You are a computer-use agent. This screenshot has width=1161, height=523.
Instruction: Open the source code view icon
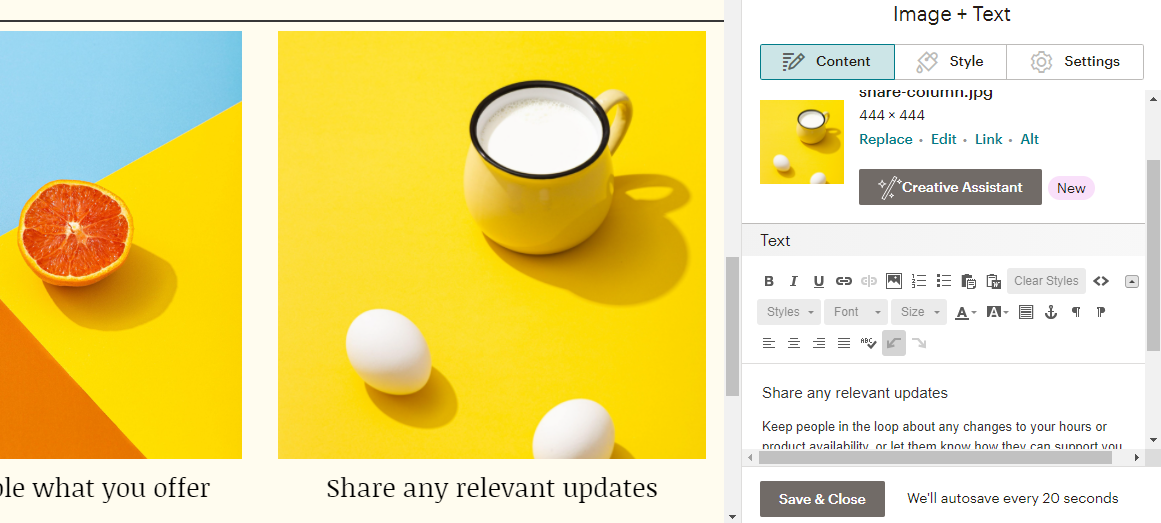point(1101,281)
